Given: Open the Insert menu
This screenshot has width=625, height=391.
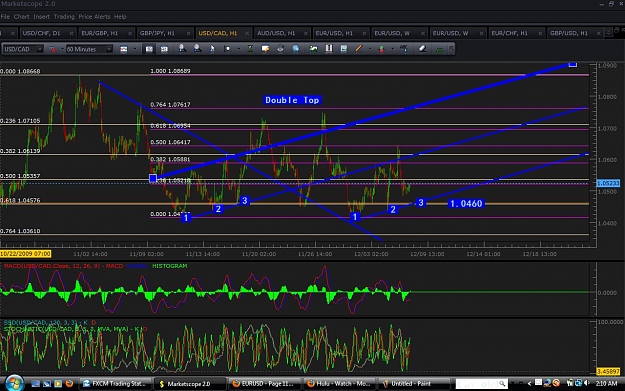Looking at the screenshot, I should pos(41,17).
